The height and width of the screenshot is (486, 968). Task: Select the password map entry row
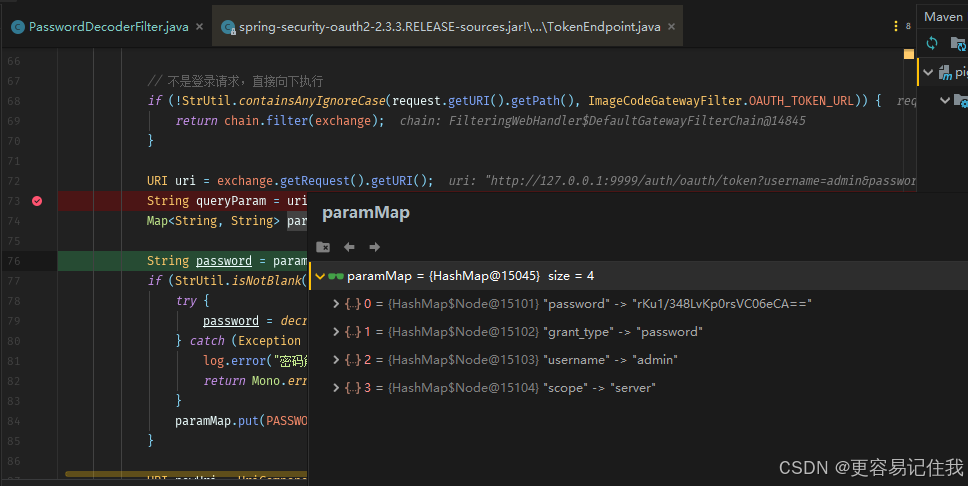pos(638,304)
